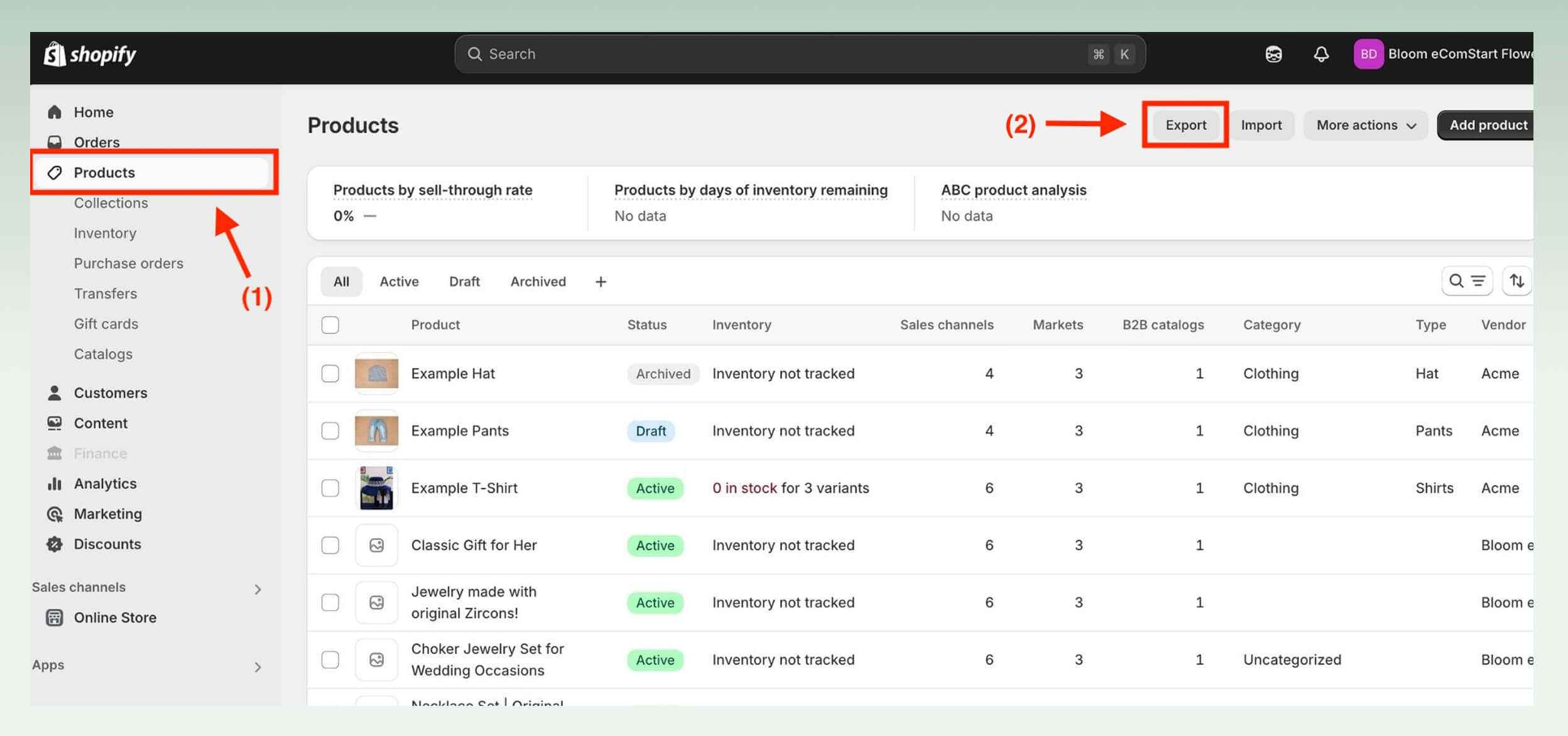1568x736 pixels.
Task: Open the sort arrows button
Action: [x=1516, y=281]
